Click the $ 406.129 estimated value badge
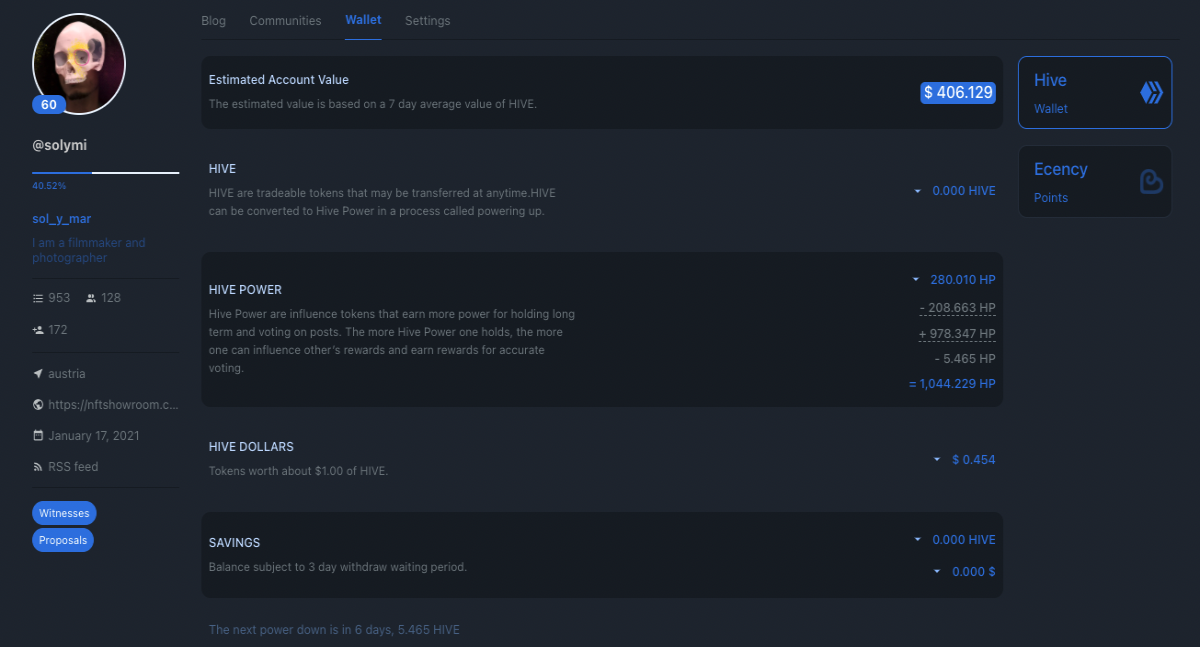The height and width of the screenshot is (647, 1200). click(x=958, y=92)
